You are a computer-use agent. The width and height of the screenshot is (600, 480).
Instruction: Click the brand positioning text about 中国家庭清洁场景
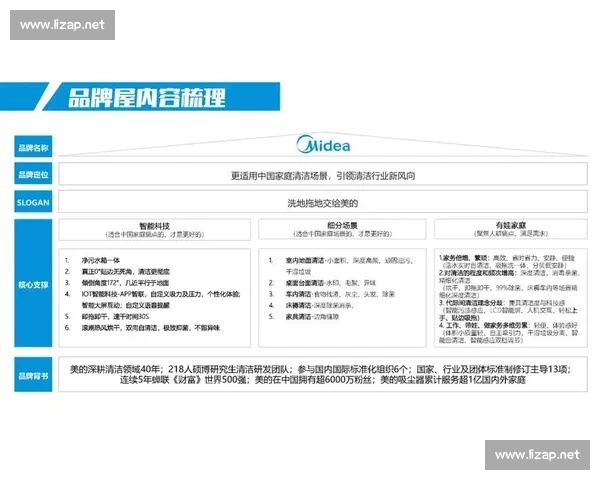322,175
